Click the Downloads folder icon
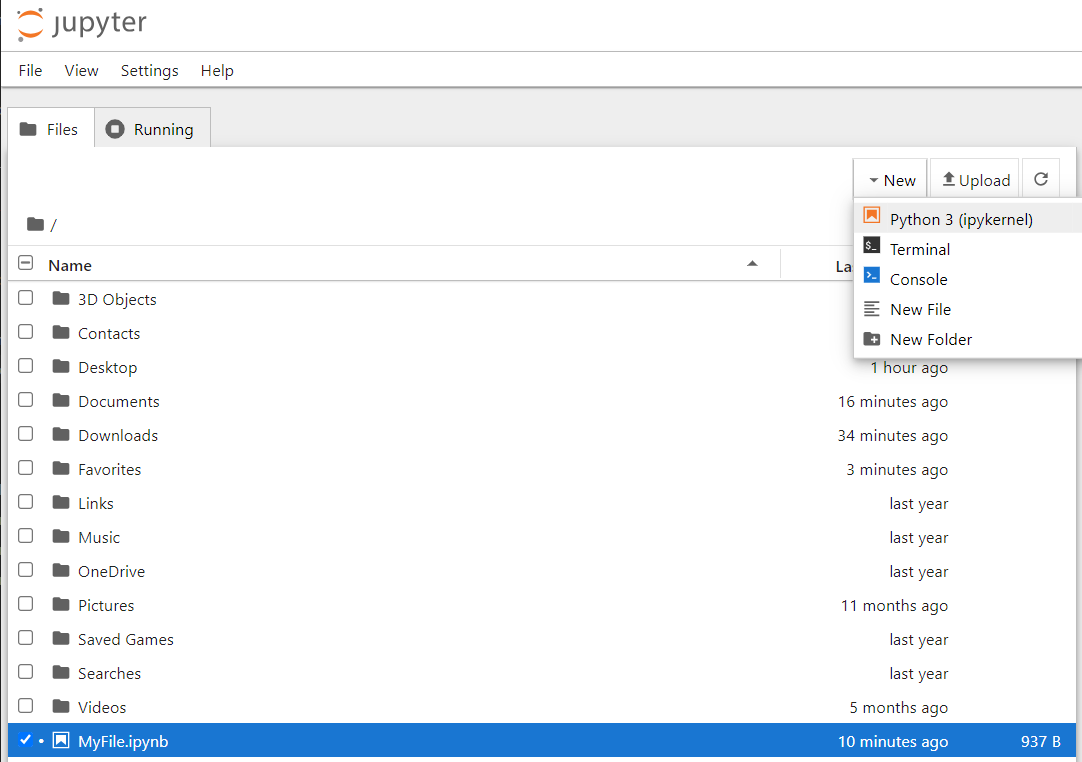The width and height of the screenshot is (1082, 762). (61, 434)
